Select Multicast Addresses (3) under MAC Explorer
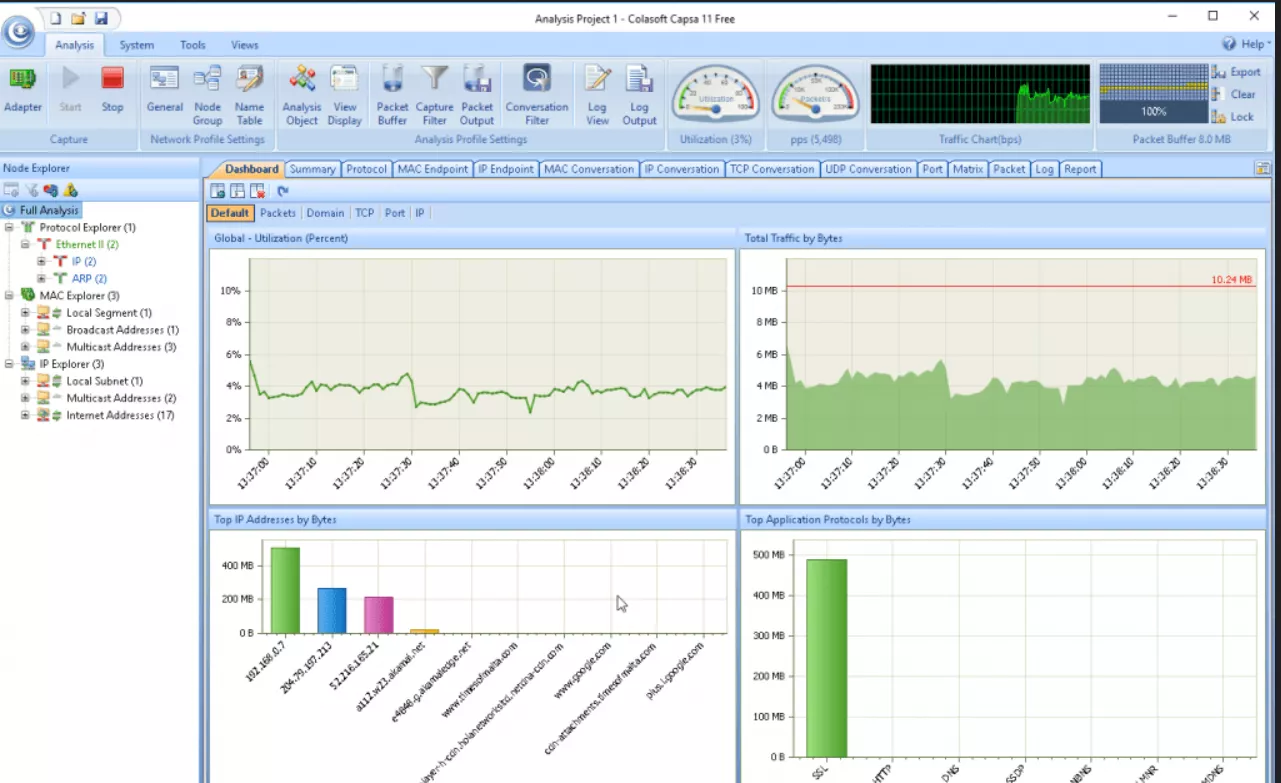1281x783 pixels. pos(121,347)
